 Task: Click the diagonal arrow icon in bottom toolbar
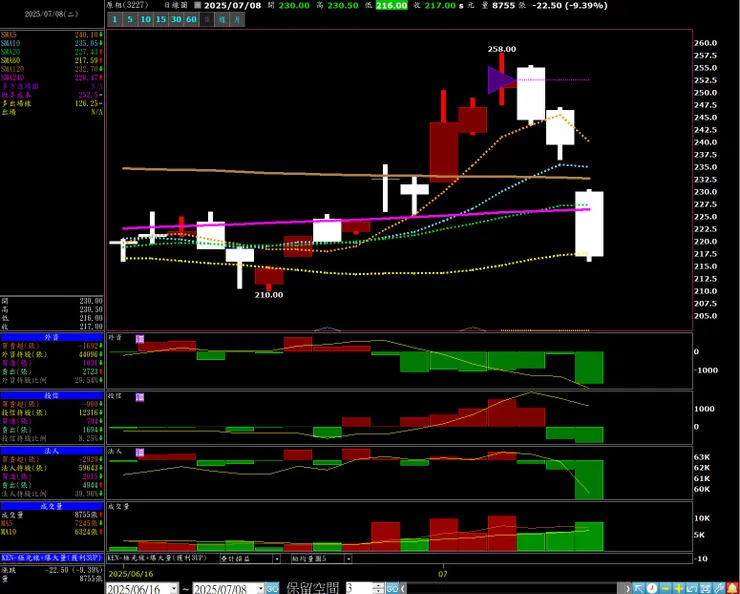click(639, 588)
